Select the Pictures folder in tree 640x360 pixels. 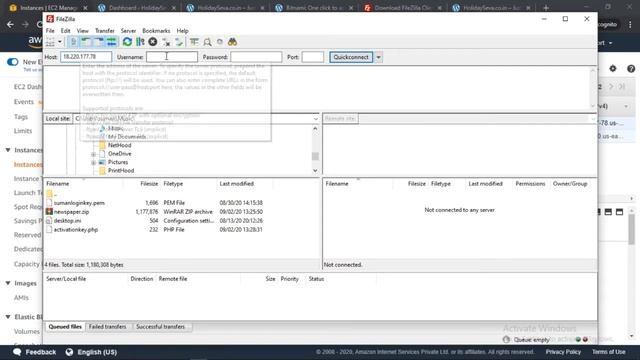pos(118,162)
